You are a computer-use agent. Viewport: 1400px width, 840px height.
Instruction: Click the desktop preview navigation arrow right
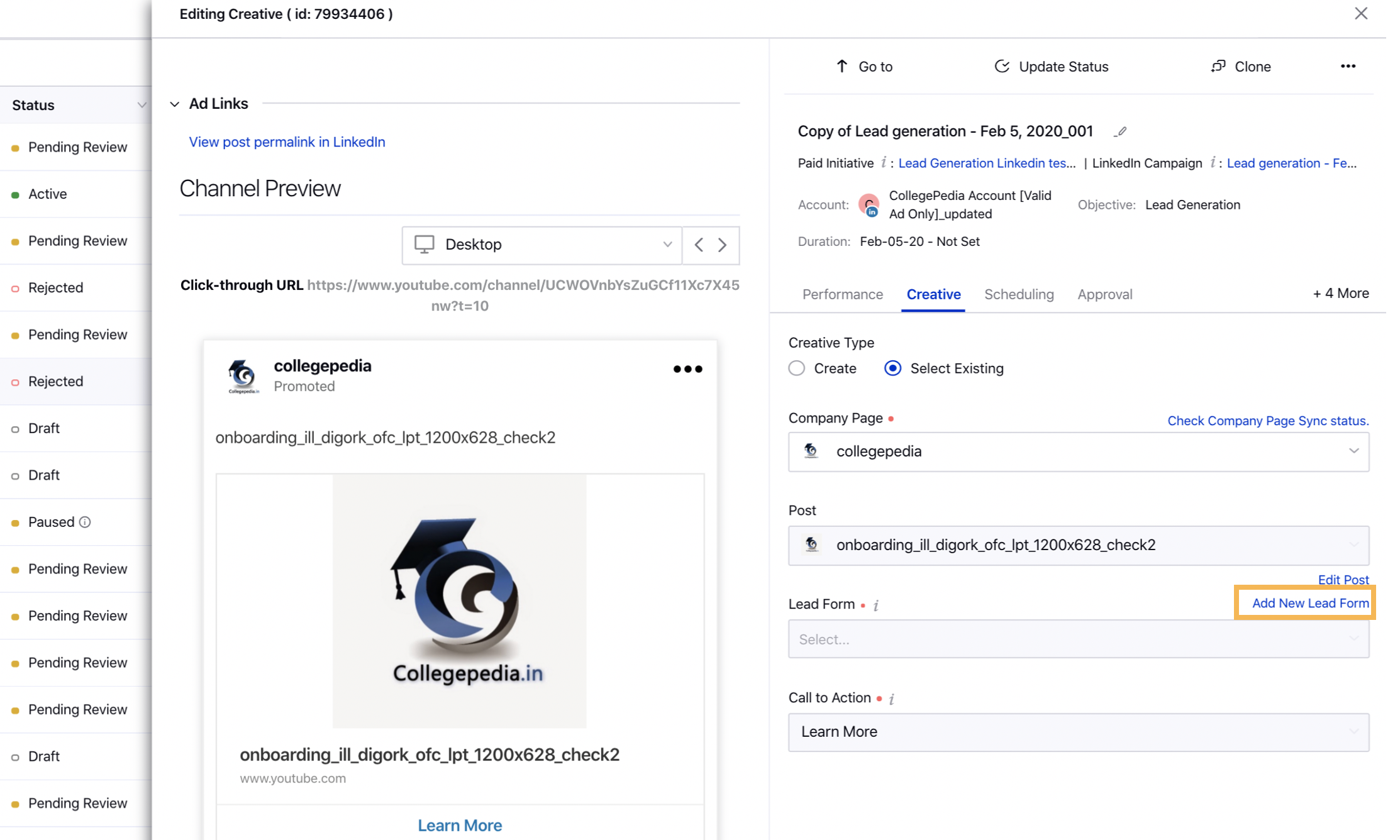pos(722,245)
